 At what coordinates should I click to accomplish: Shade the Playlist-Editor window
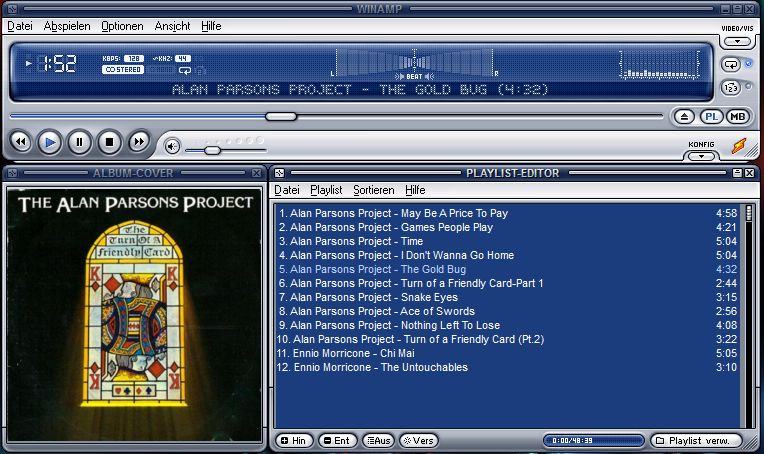pyautogui.click(x=737, y=173)
